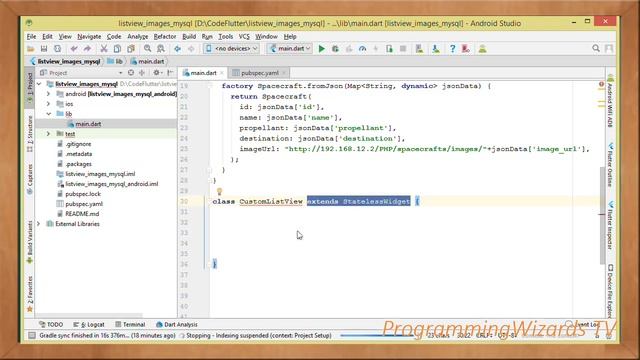Click the Open folder toolbar icon
This screenshot has width=640, height=360.
tap(31, 49)
